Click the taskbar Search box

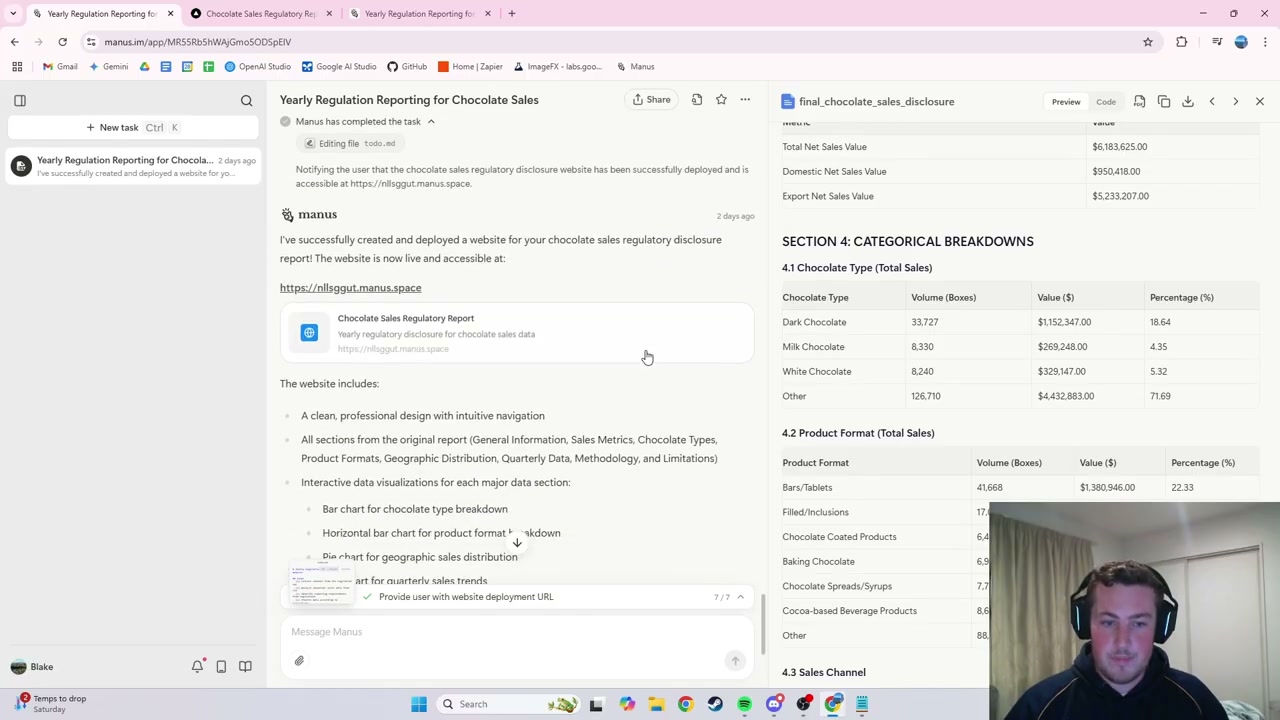pyautogui.click(x=508, y=704)
